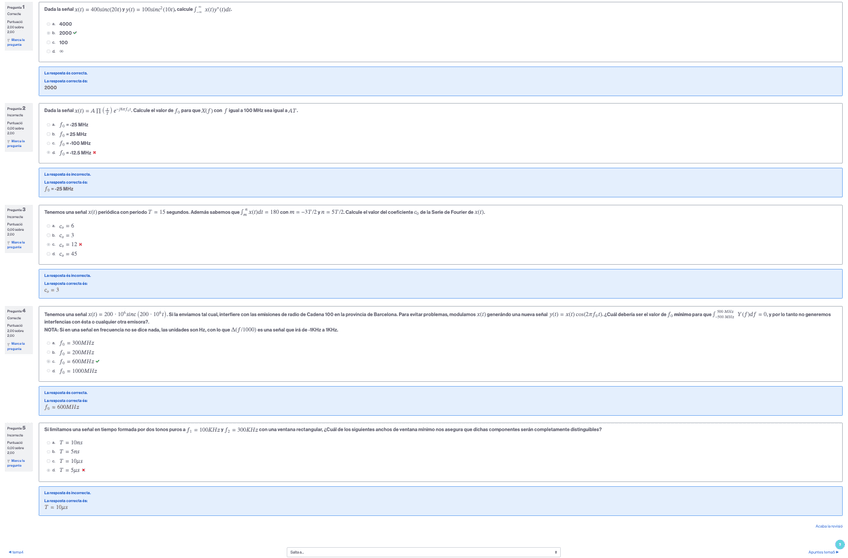Select c0 = 45 option in question 3
Viewport: 848px width, 558px height.
[x=48, y=254]
